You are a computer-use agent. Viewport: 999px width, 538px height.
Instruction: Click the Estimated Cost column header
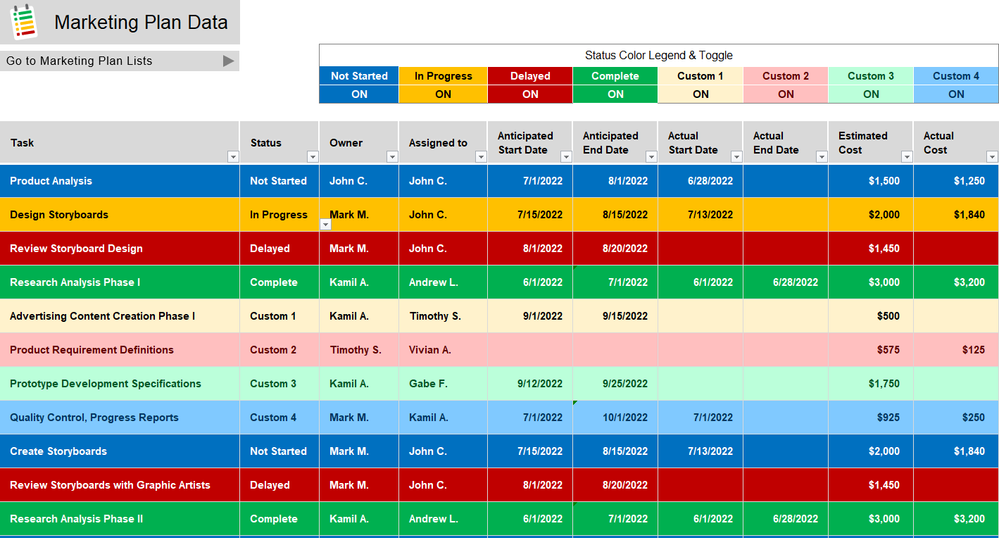[x=871, y=143]
